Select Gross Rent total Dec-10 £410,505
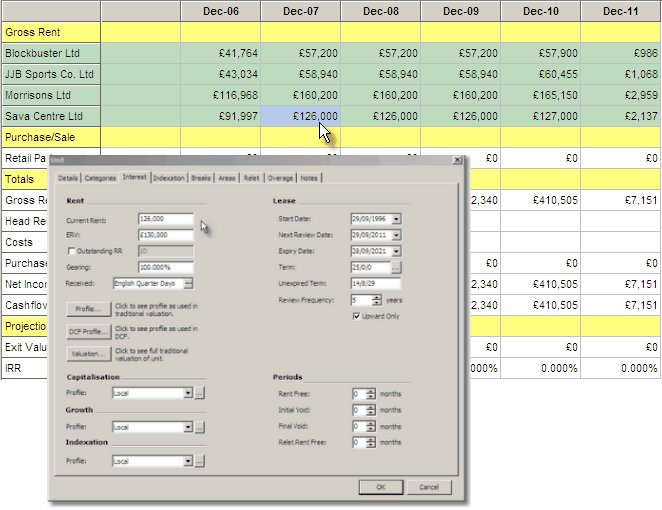This screenshot has height=510, width=662. [541, 200]
